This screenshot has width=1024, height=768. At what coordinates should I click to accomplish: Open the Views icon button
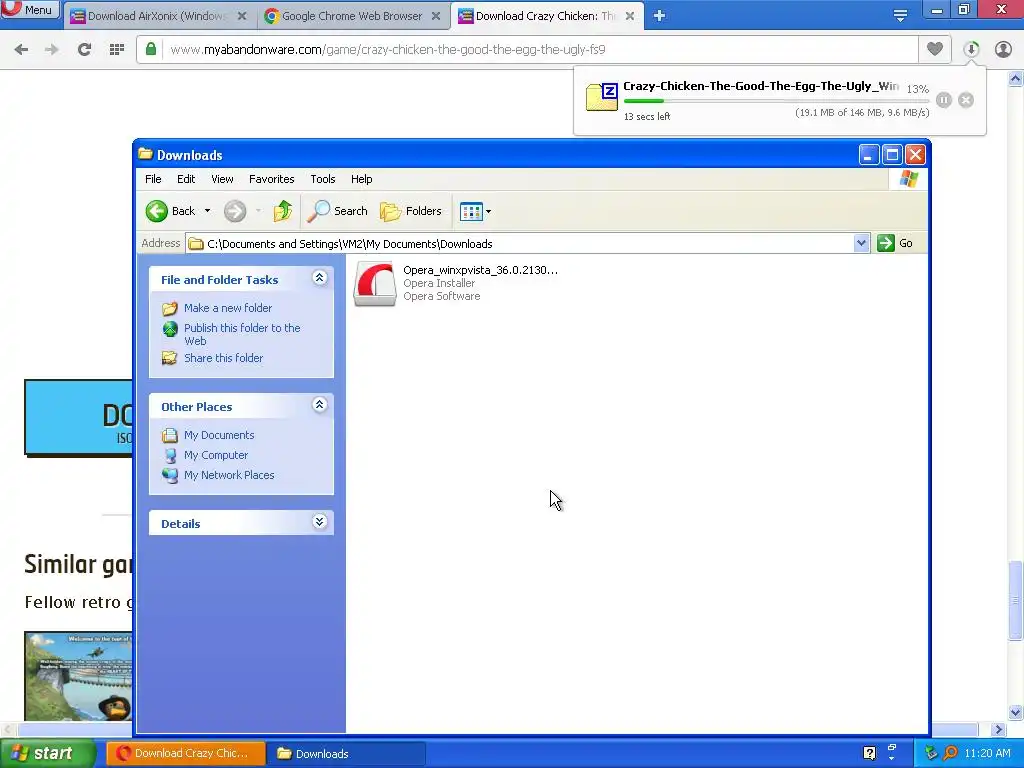click(470, 211)
